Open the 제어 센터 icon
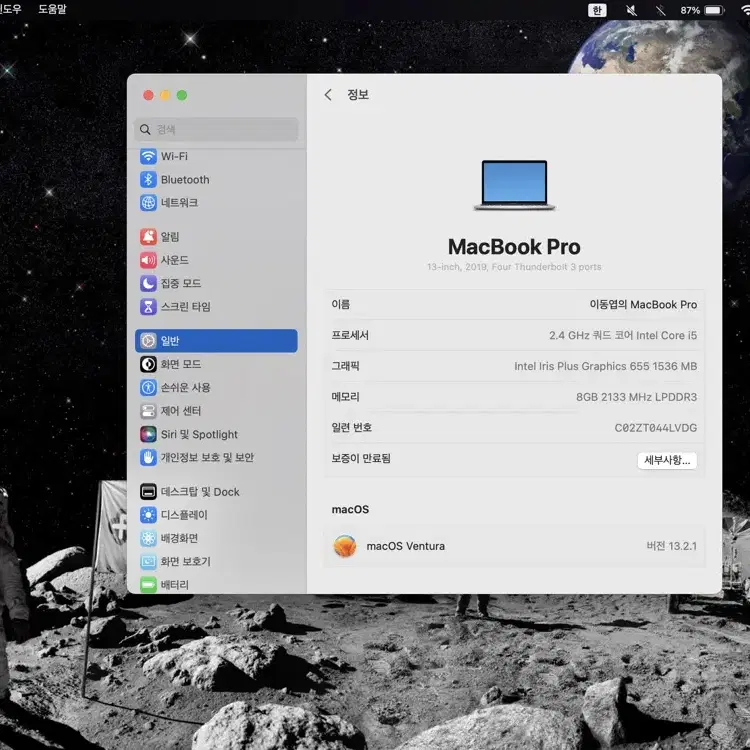 [148, 411]
